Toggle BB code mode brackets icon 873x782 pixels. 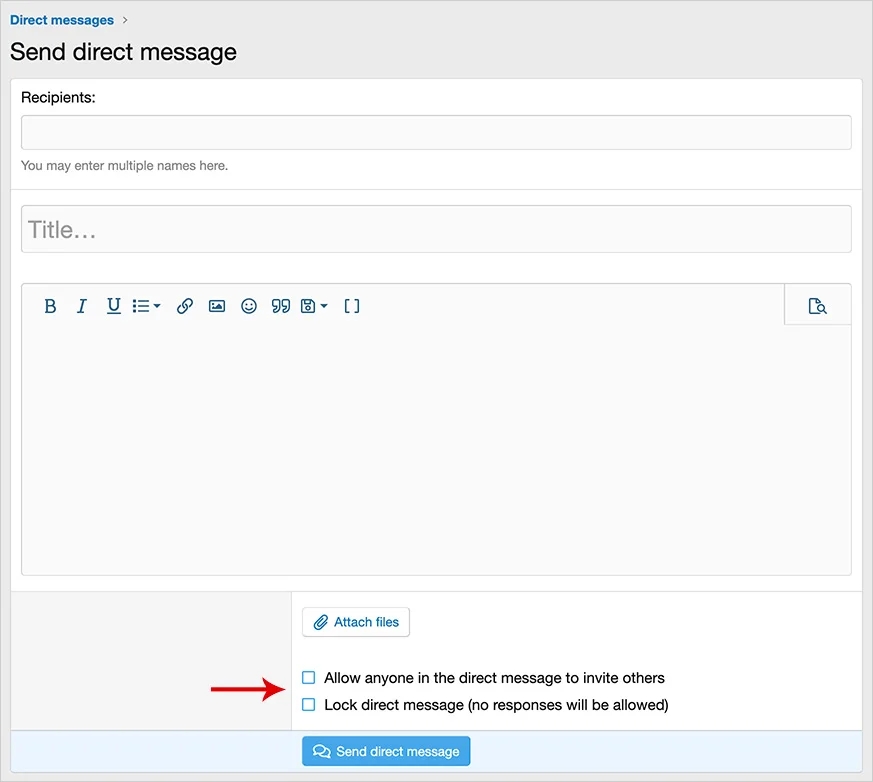[x=352, y=307]
